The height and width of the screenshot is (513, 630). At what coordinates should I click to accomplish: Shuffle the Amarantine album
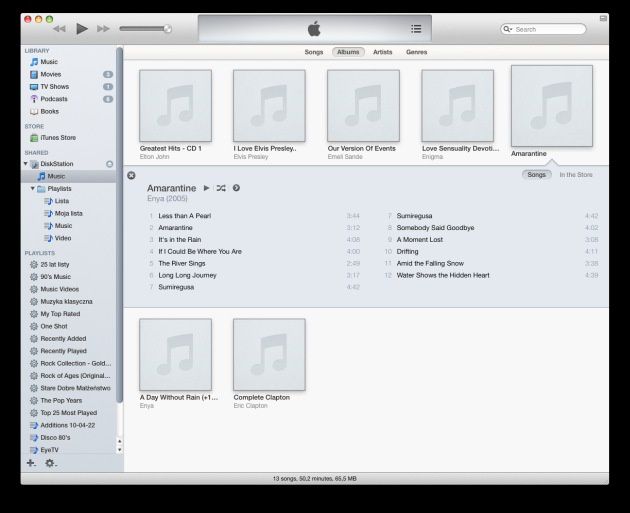(221, 188)
